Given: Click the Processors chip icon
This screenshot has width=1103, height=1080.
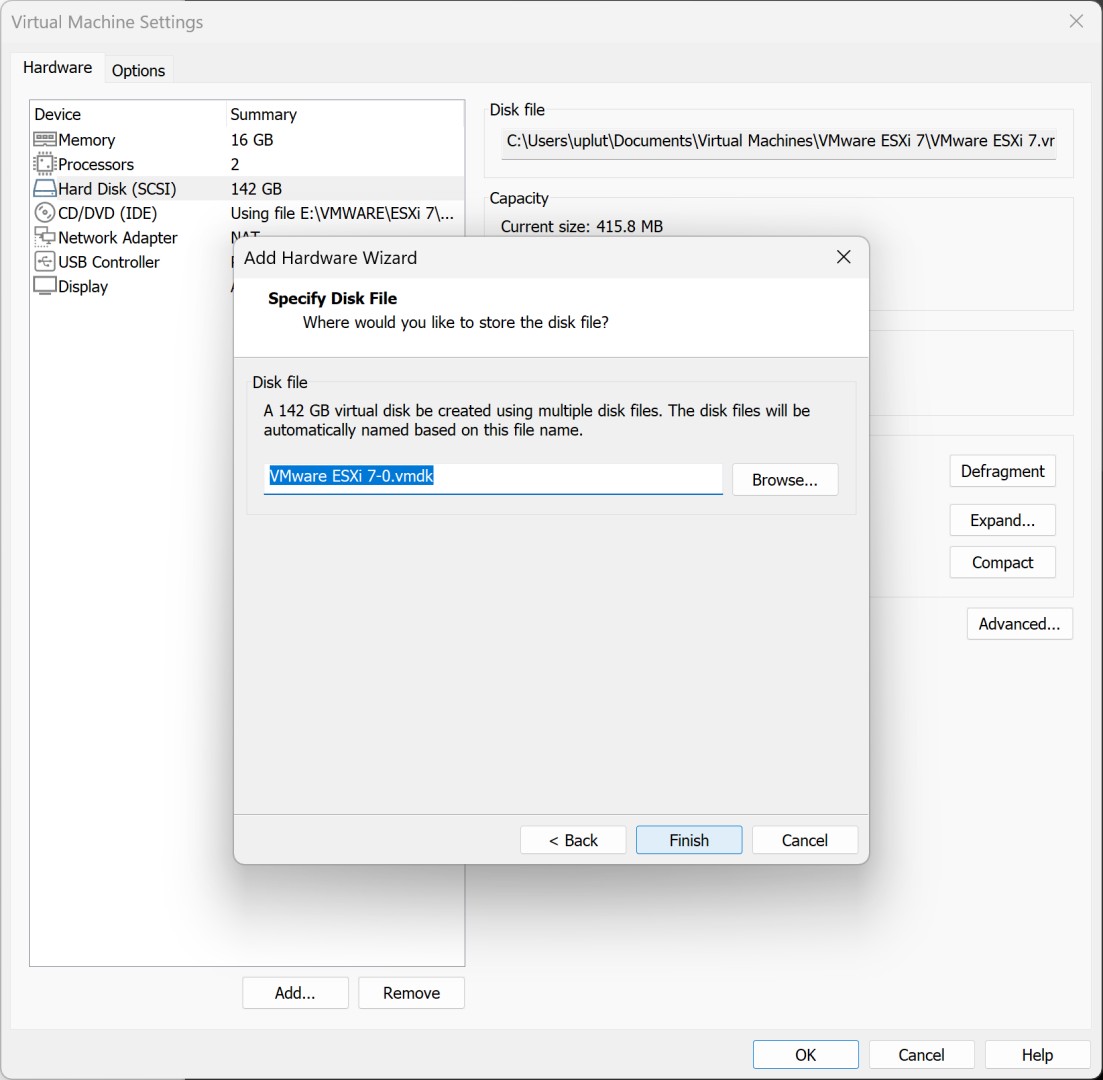Looking at the screenshot, I should coord(44,164).
